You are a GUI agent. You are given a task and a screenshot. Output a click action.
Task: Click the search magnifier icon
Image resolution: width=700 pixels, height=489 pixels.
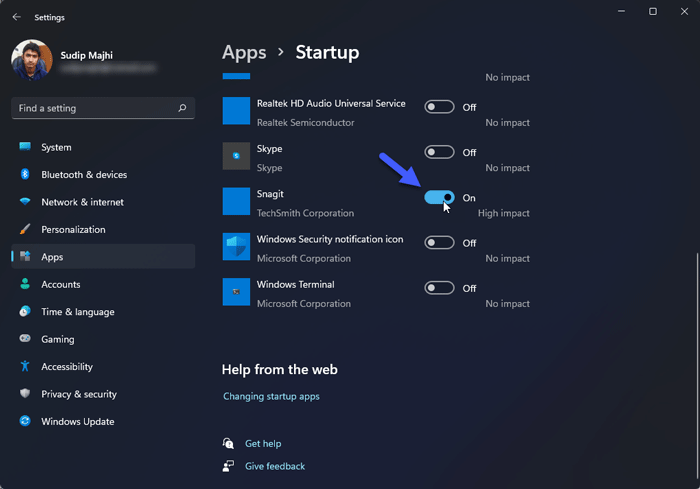[x=182, y=108]
